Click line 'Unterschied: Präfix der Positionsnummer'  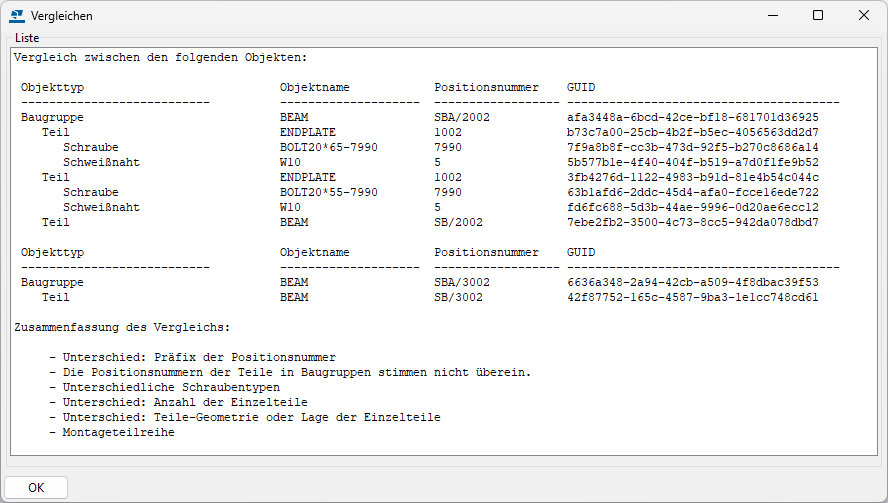coord(199,357)
